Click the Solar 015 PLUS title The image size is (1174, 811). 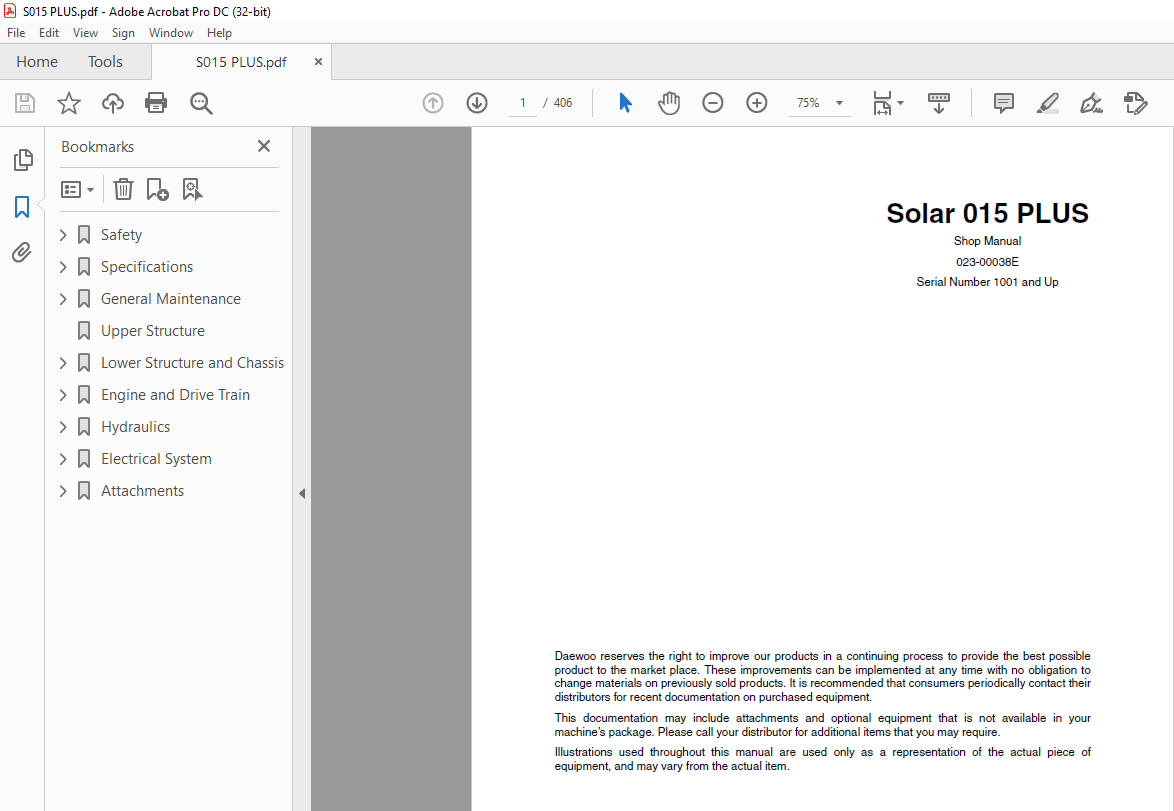tap(987, 213)
